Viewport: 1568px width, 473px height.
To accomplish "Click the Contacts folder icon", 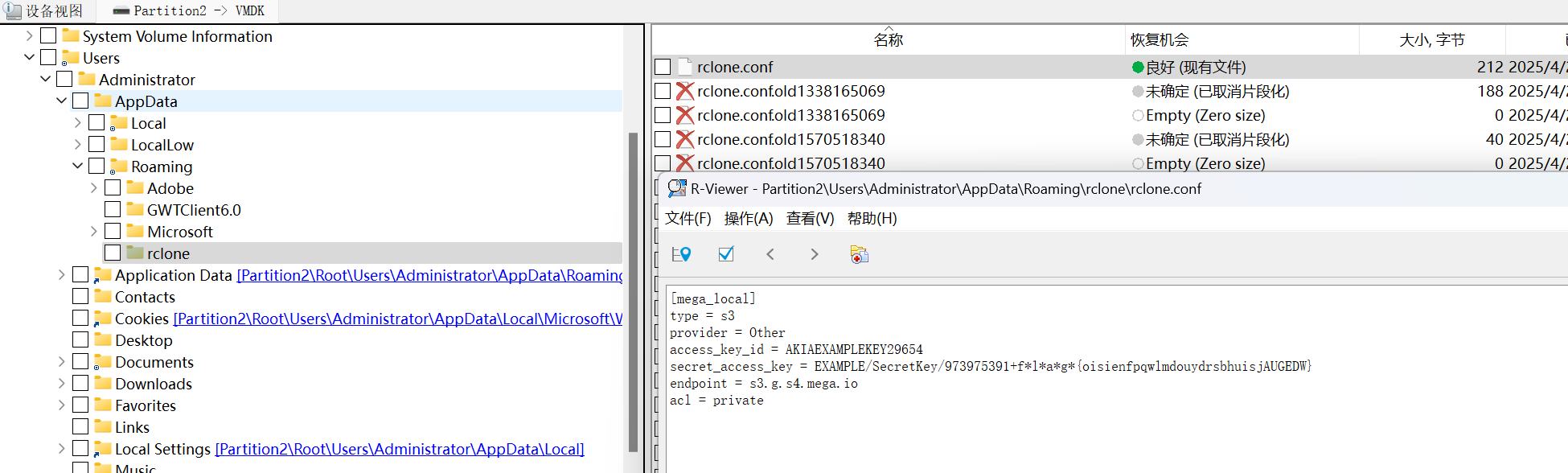I will tap(103, 296).
